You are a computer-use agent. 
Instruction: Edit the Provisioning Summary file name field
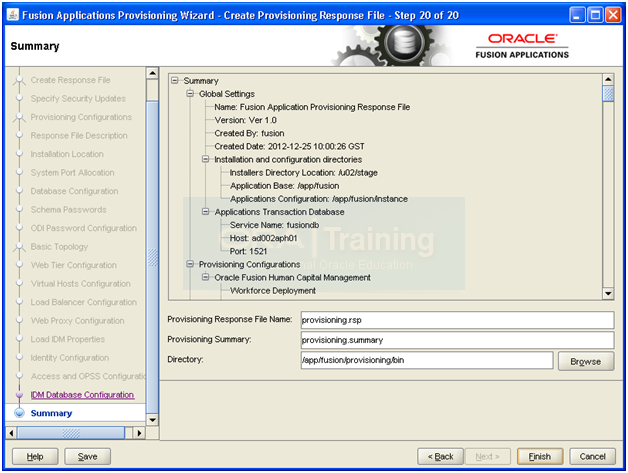pyautogui.click(x=457, y=340)
